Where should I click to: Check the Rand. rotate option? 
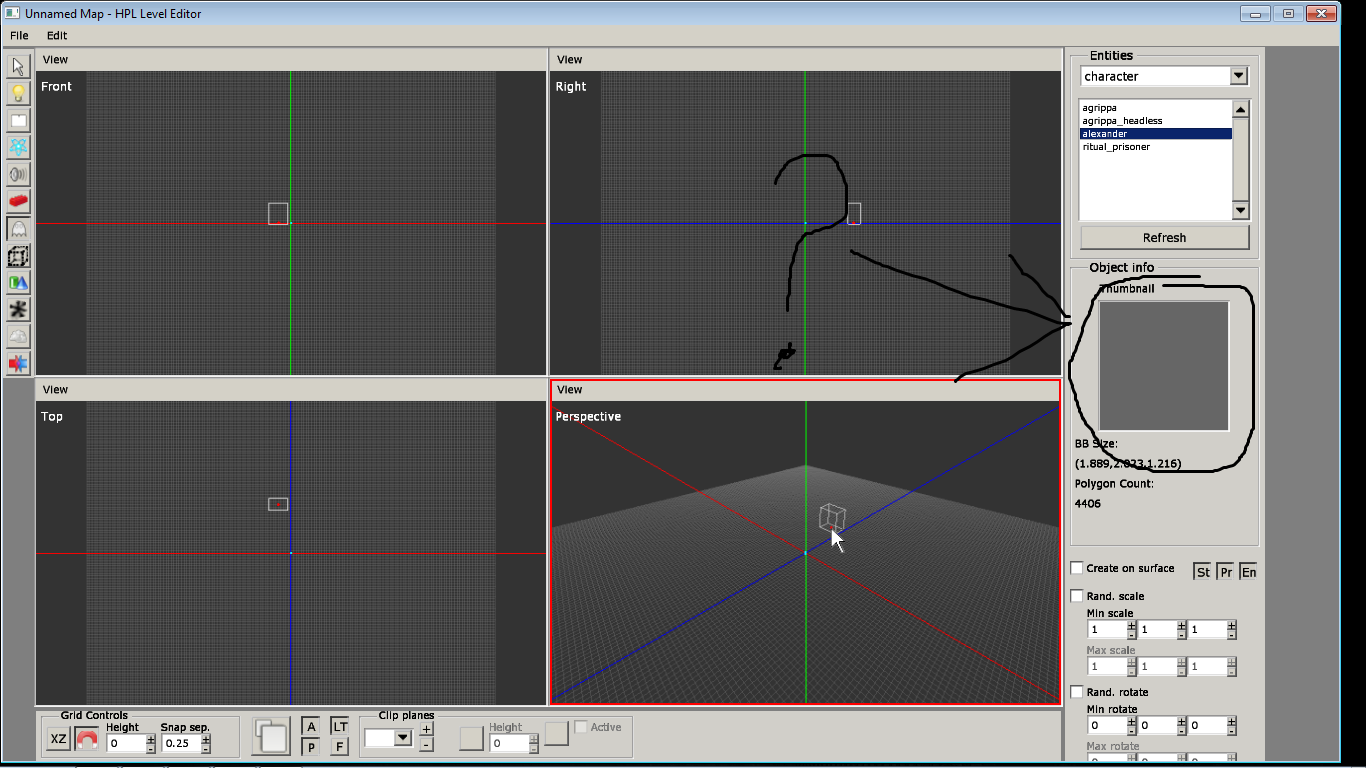tap(1077, 692)
